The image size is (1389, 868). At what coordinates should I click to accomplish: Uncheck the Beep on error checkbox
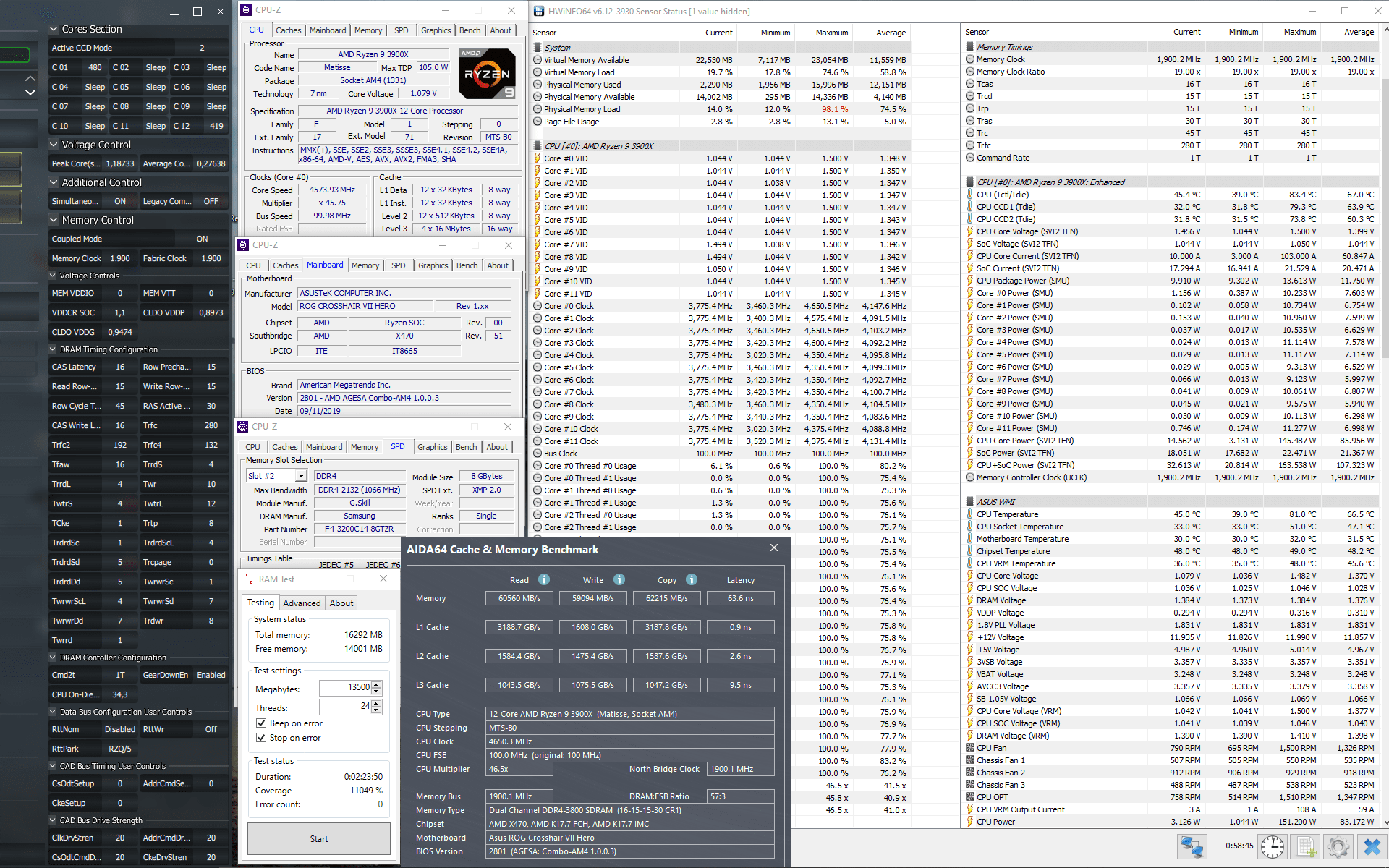pos(261,723)
